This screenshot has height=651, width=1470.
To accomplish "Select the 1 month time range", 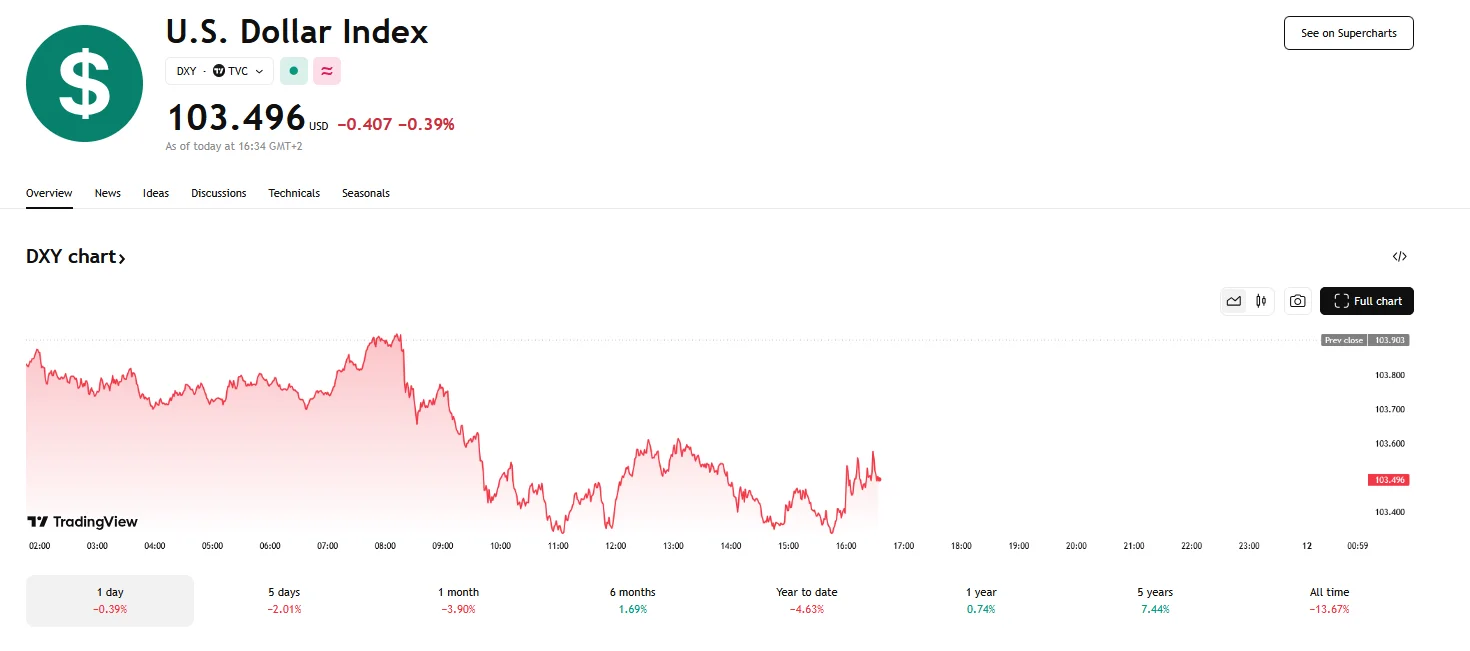I will (x=458, y=600).
